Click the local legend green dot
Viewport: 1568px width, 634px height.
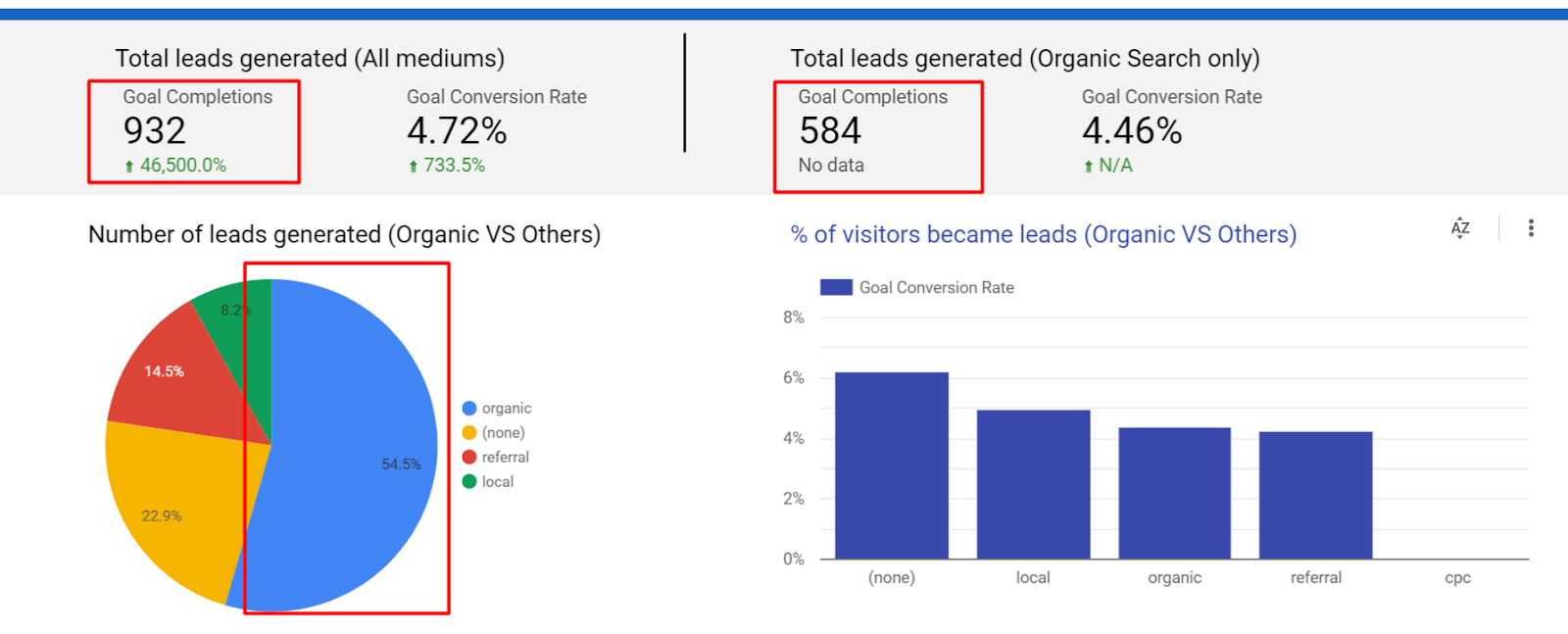click(469, 482)
